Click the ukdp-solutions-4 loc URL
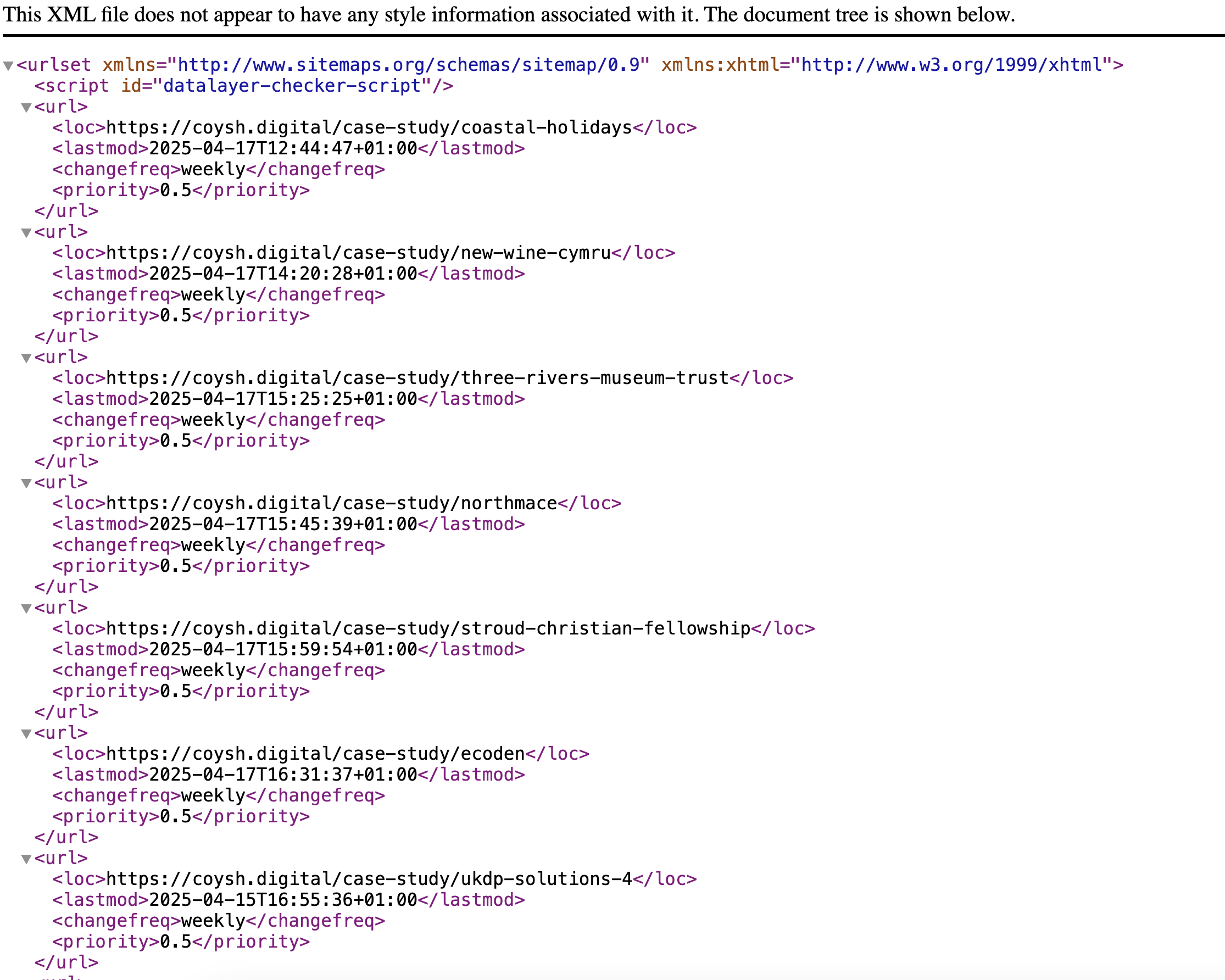 369,879
